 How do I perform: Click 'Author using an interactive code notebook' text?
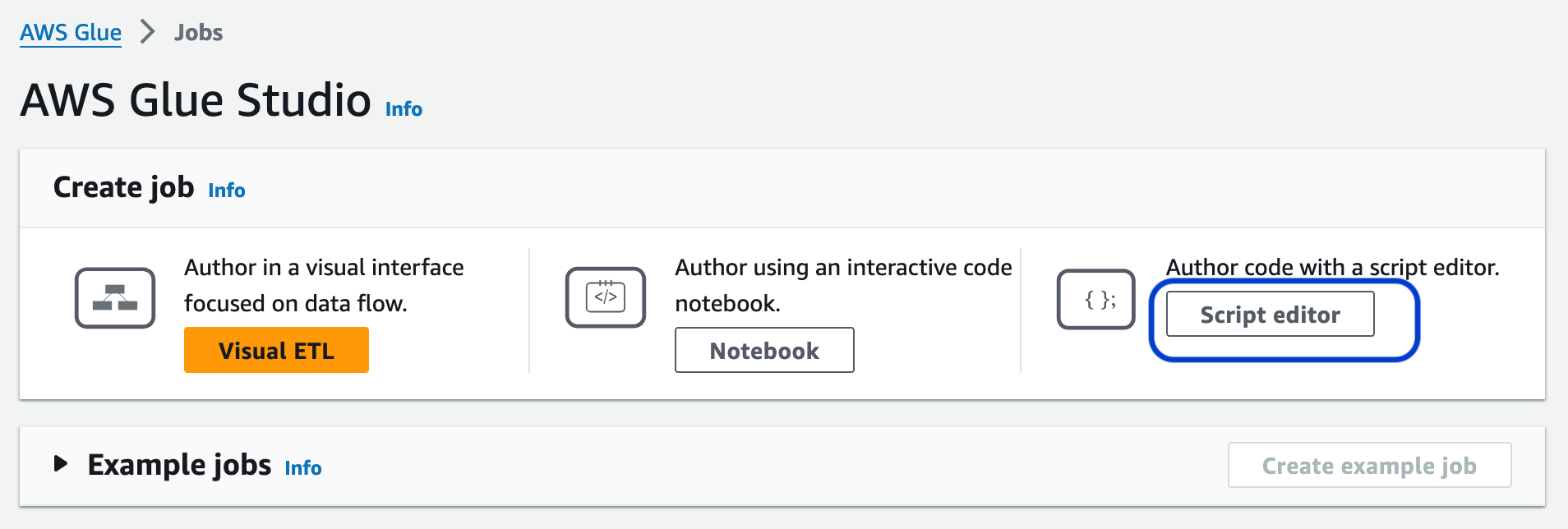pos(843,285)
